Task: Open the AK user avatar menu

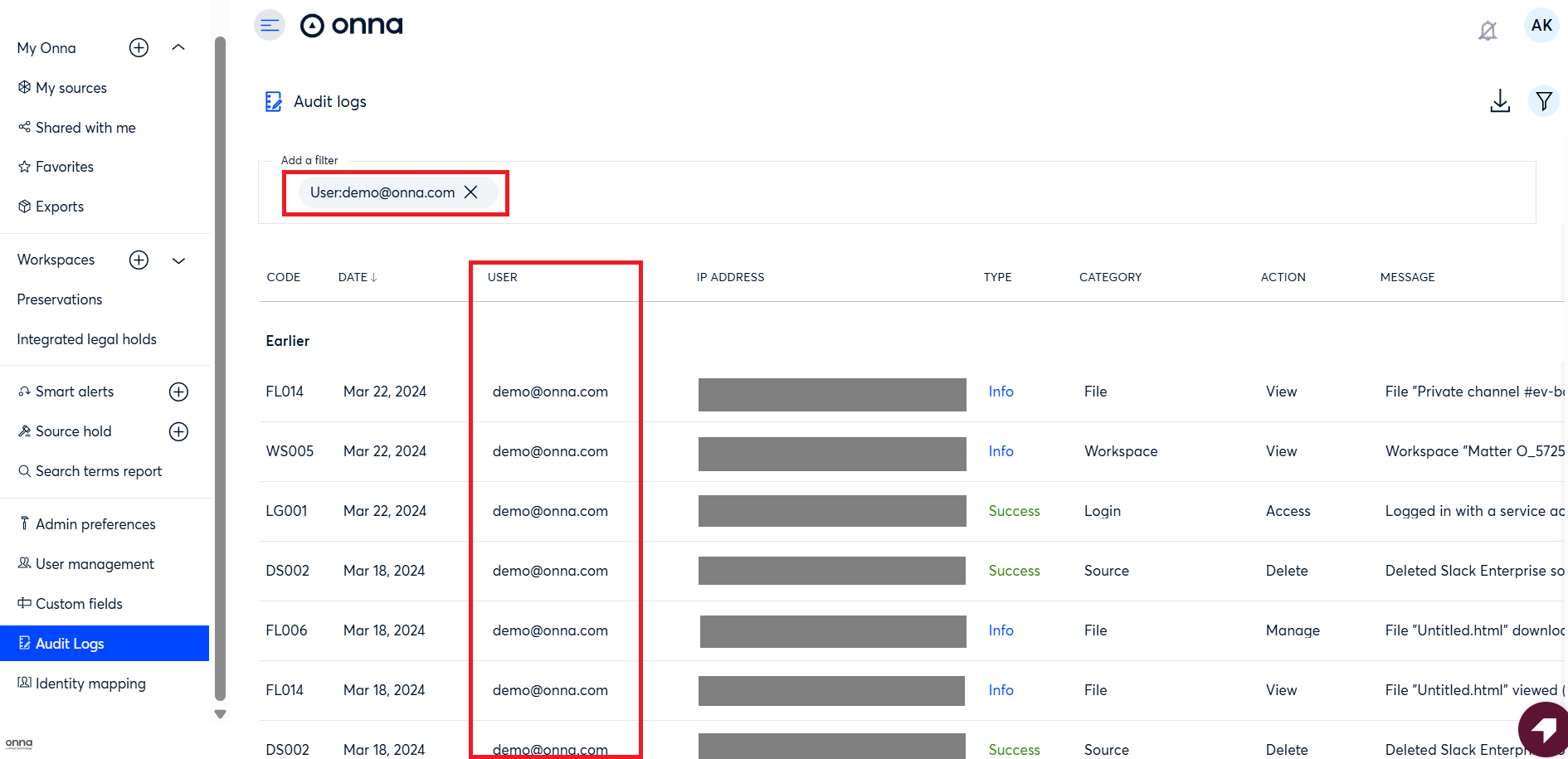Action: (1541, 26)
